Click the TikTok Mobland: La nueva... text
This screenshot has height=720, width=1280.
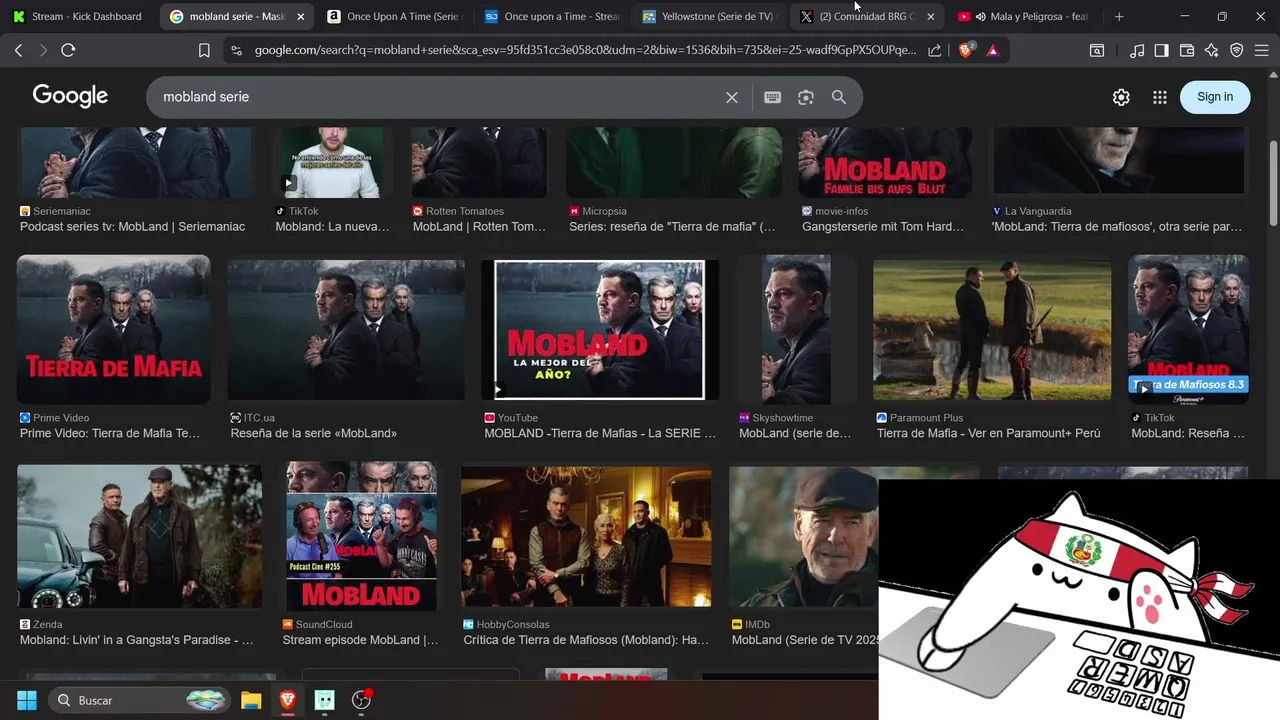point(332,227)
